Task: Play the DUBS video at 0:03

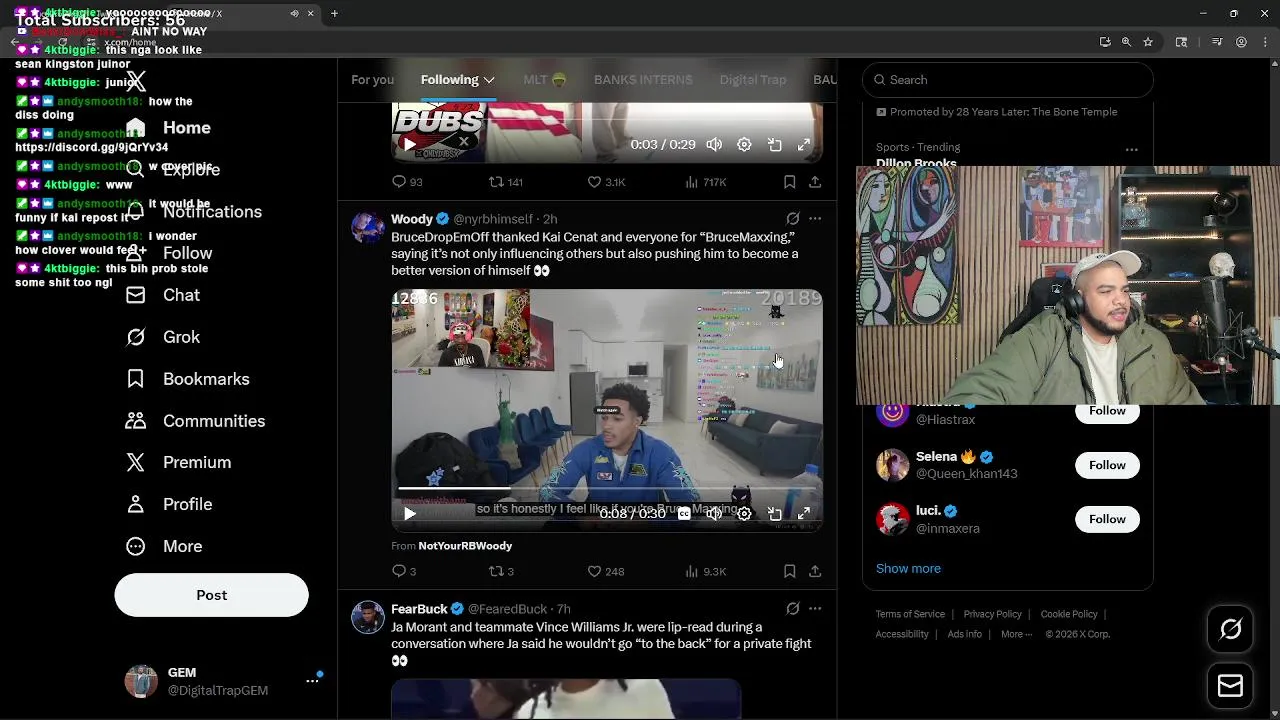Action: coord(409,144)
